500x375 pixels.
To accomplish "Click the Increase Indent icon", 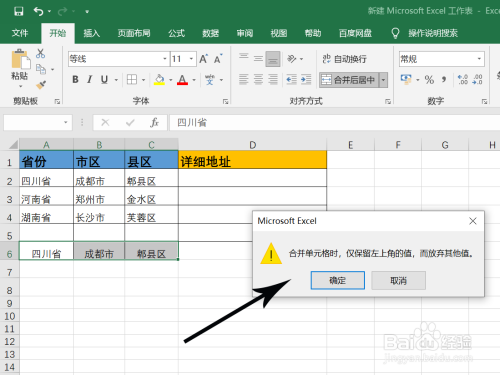I will point(306,79).
